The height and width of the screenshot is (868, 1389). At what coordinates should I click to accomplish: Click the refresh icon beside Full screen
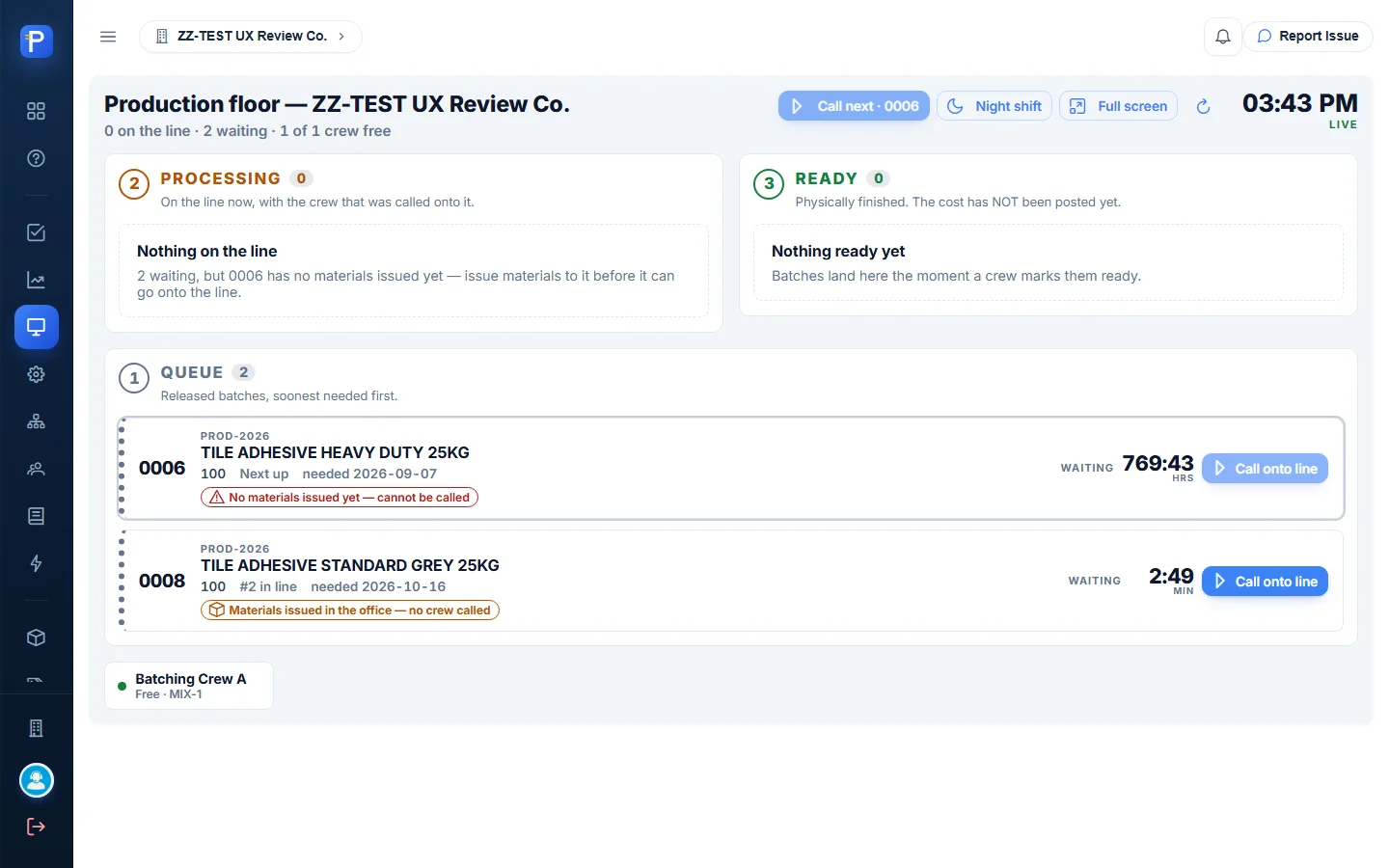click(x=1203, y=106)
